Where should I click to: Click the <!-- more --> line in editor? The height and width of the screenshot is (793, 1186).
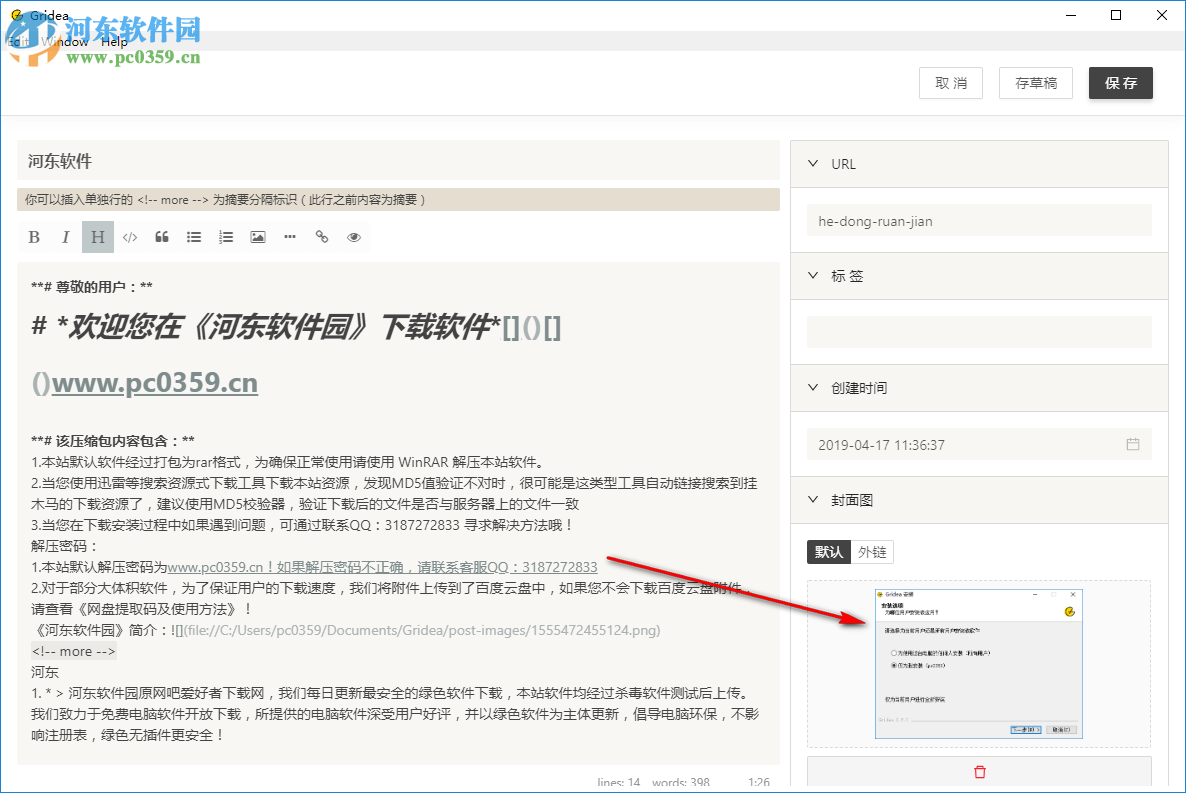(73, 652)
